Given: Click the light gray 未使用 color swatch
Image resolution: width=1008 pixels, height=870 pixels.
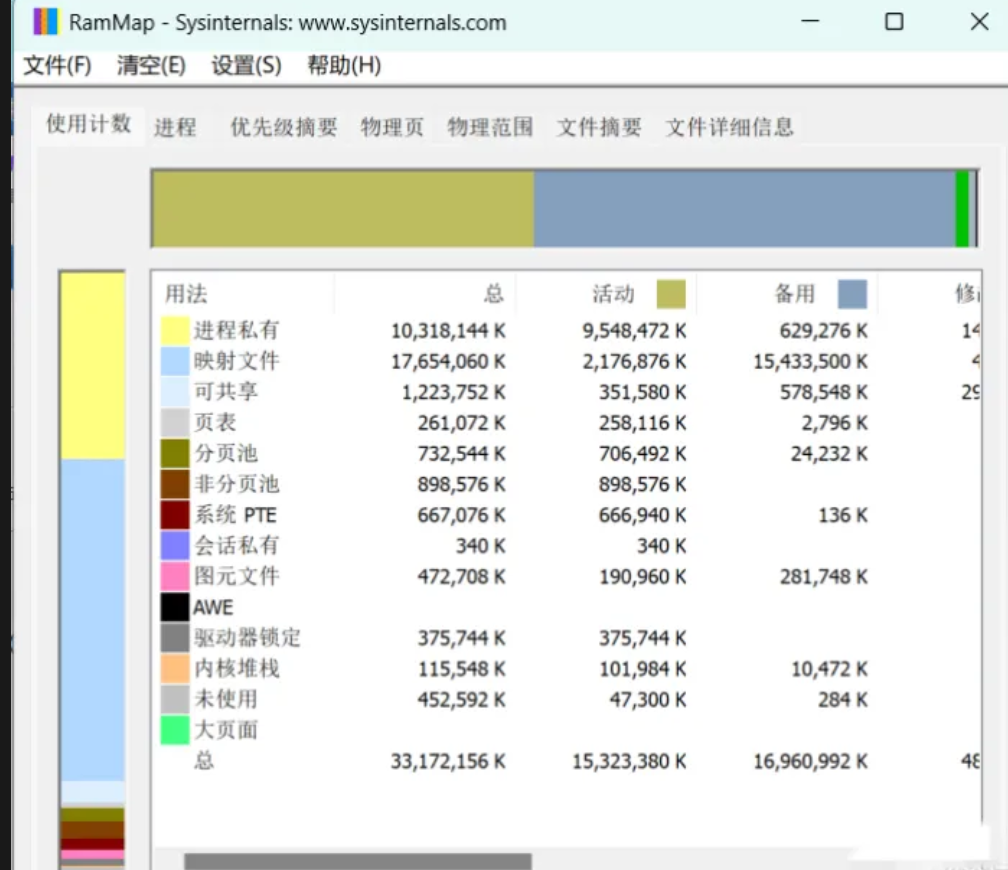Looking at the screenshot, I should pos(174,700).
